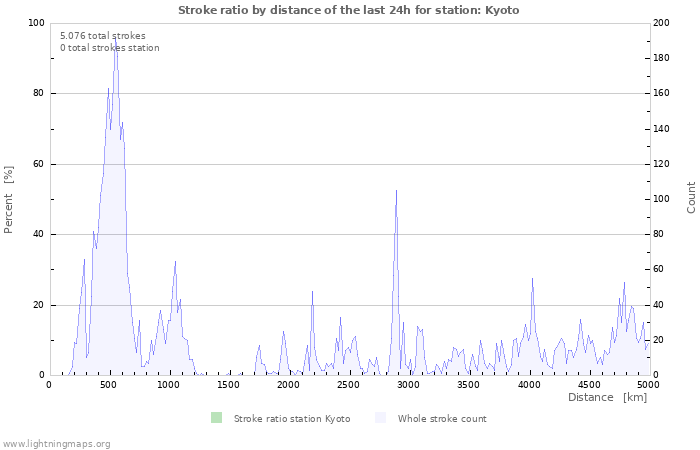The image size is (700, 450).
Task: Click the '0 total strokes station' annotation
Action: point(109,48)
